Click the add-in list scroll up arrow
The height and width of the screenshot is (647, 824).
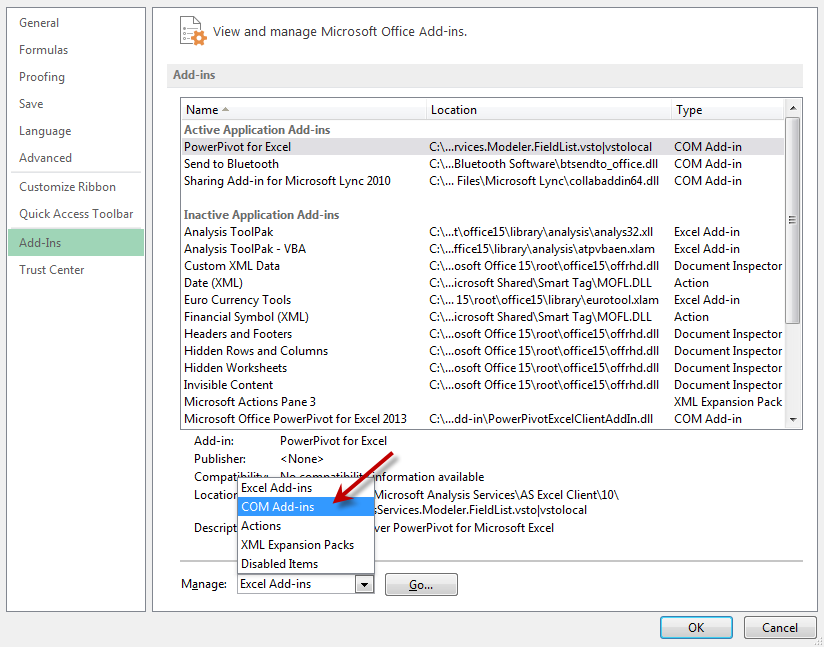[793, 108]
